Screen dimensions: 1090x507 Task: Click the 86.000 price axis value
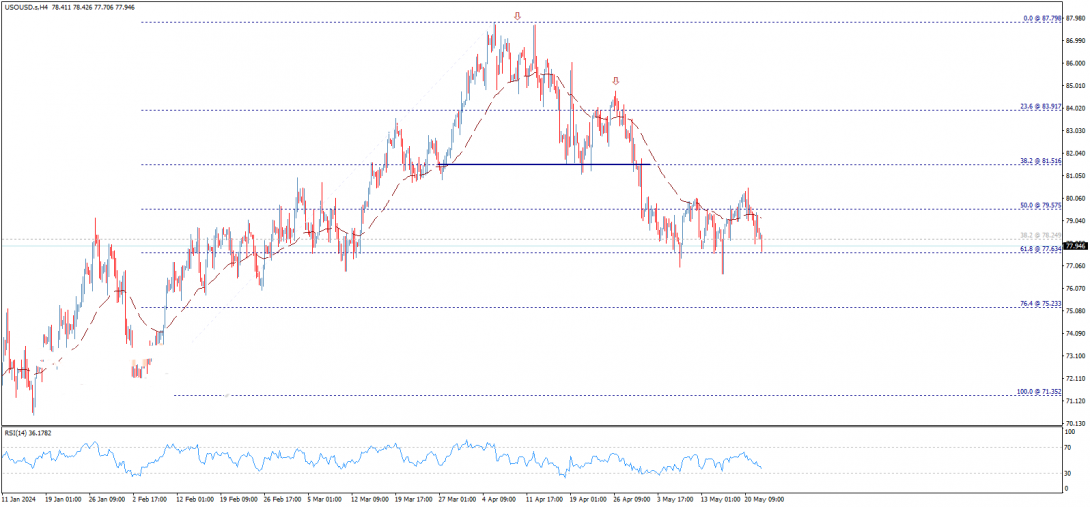click(x=1075, y=63)
